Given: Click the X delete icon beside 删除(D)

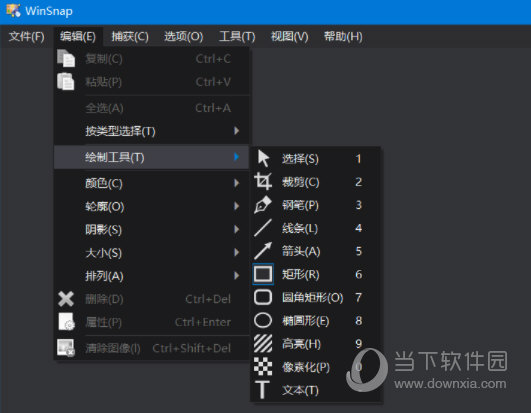Looking at the screenshot, I should pyautogui.click(x=66, y=299).
